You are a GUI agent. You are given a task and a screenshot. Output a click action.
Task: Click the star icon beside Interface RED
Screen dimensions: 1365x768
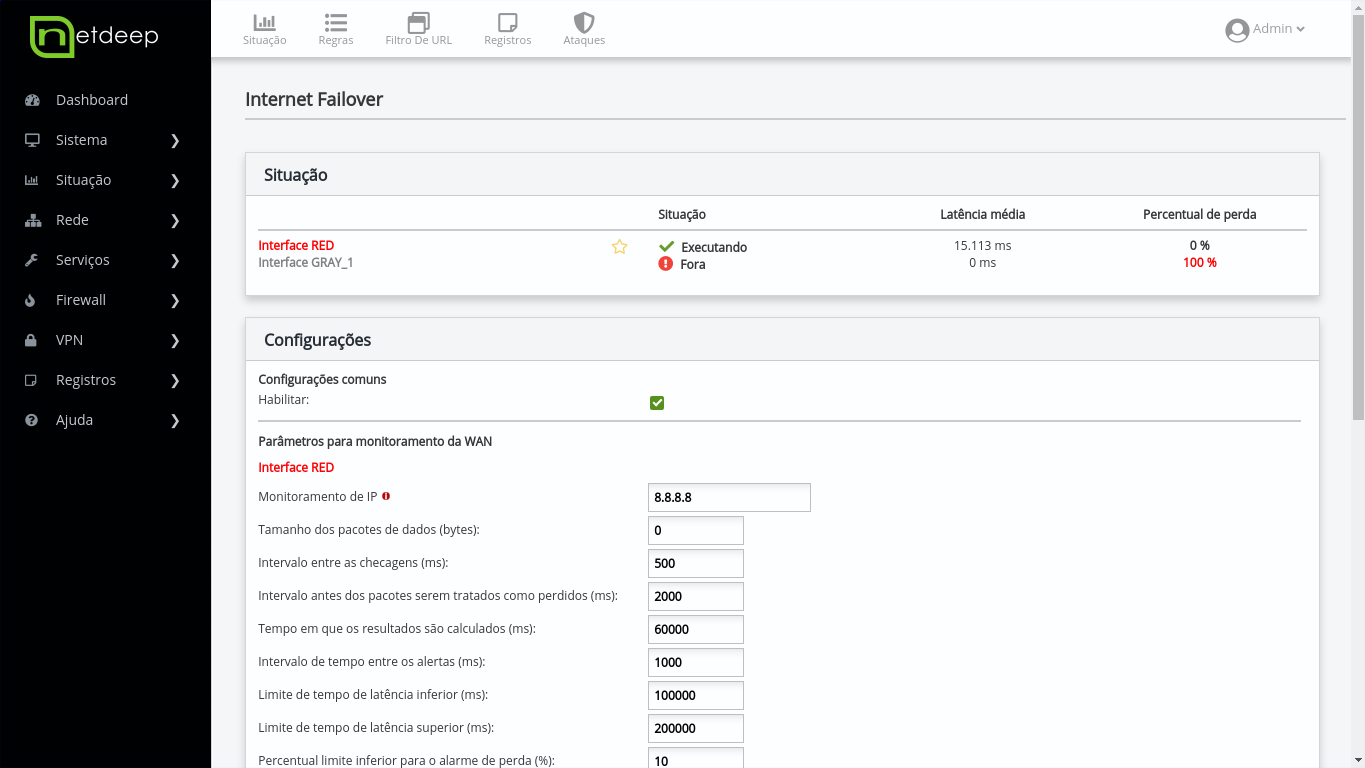pyautogui.click(x=619, y=247)
